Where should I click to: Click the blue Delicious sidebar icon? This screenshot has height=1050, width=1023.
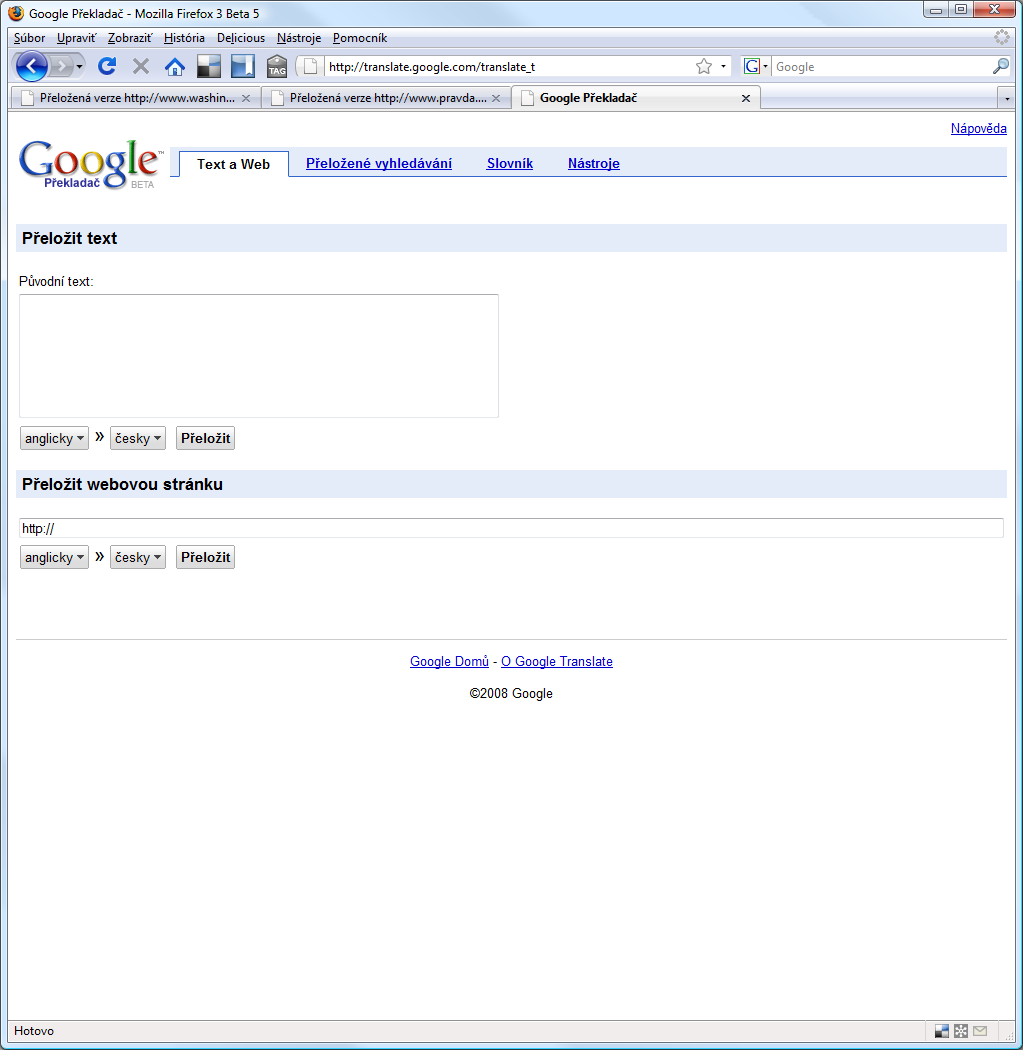click(x=242, y=66)
